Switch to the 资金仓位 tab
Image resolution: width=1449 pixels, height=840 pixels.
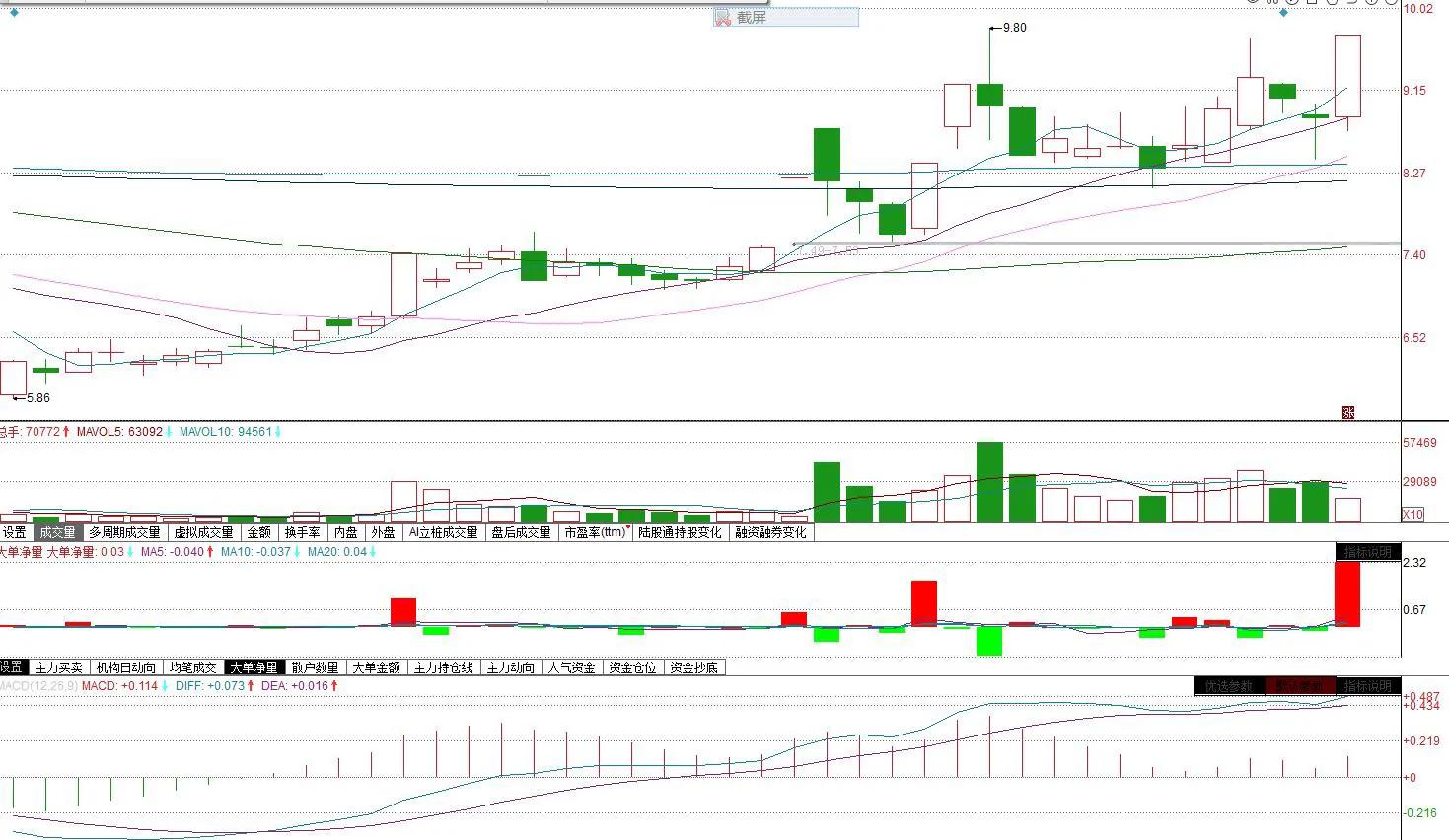click(633, 667)
